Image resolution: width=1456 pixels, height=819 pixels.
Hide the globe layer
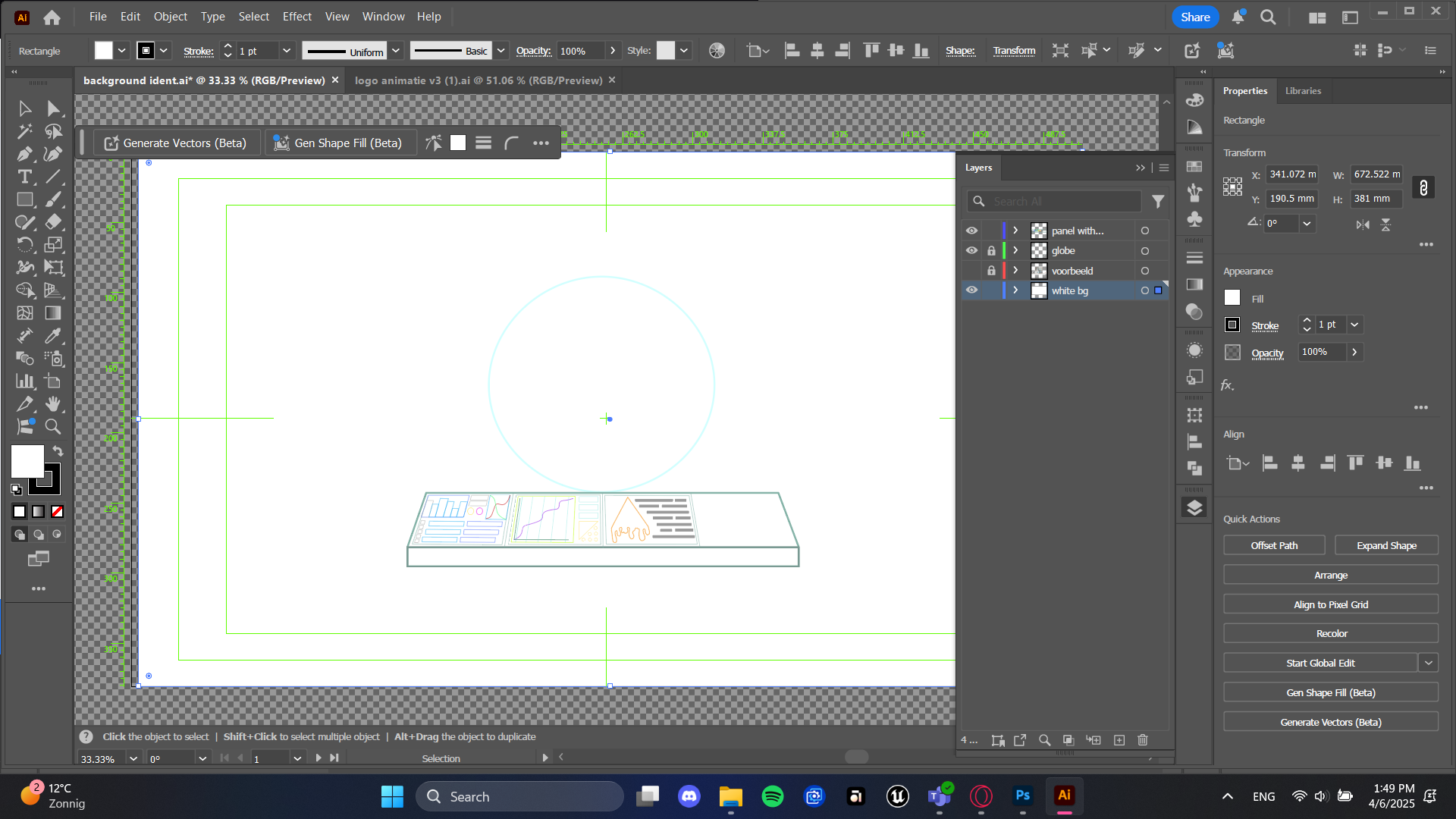pyautogui.click(x=971, y=250)
